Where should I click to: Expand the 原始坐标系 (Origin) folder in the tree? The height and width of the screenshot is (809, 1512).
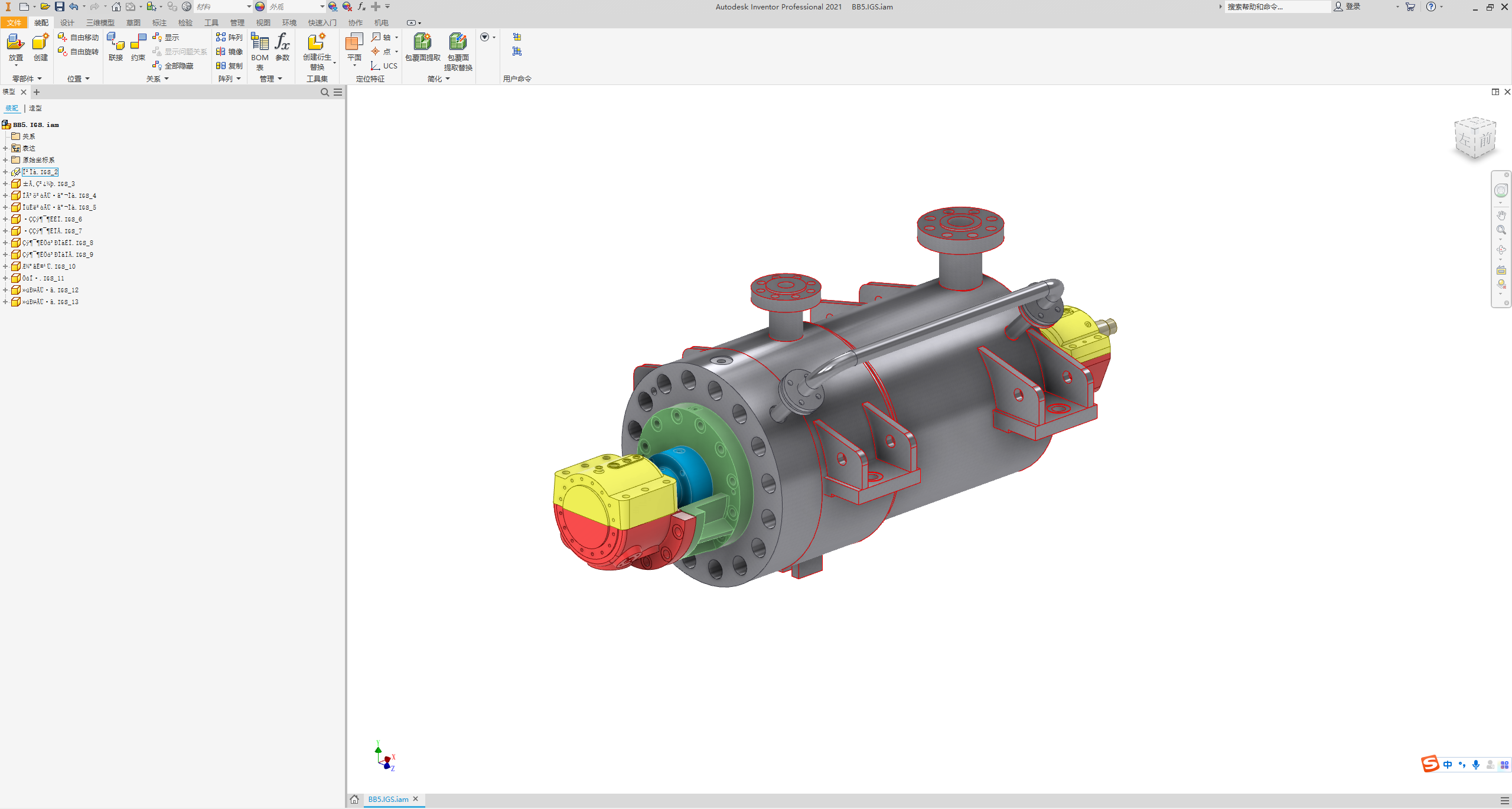pos(5,160)
